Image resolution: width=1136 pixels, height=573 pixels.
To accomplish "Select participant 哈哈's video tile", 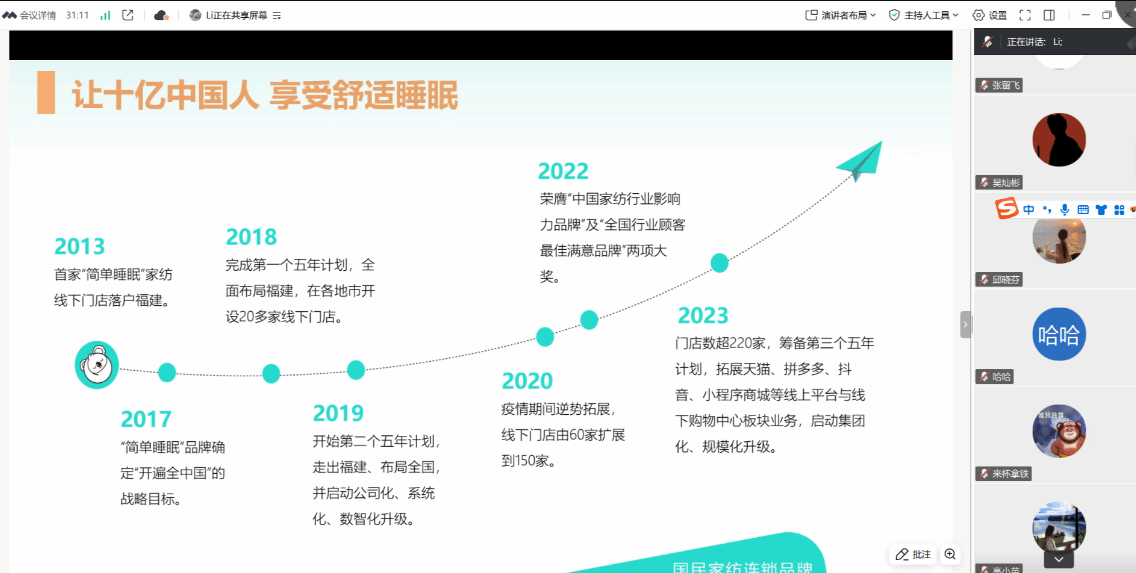I will click(1058, 335).
